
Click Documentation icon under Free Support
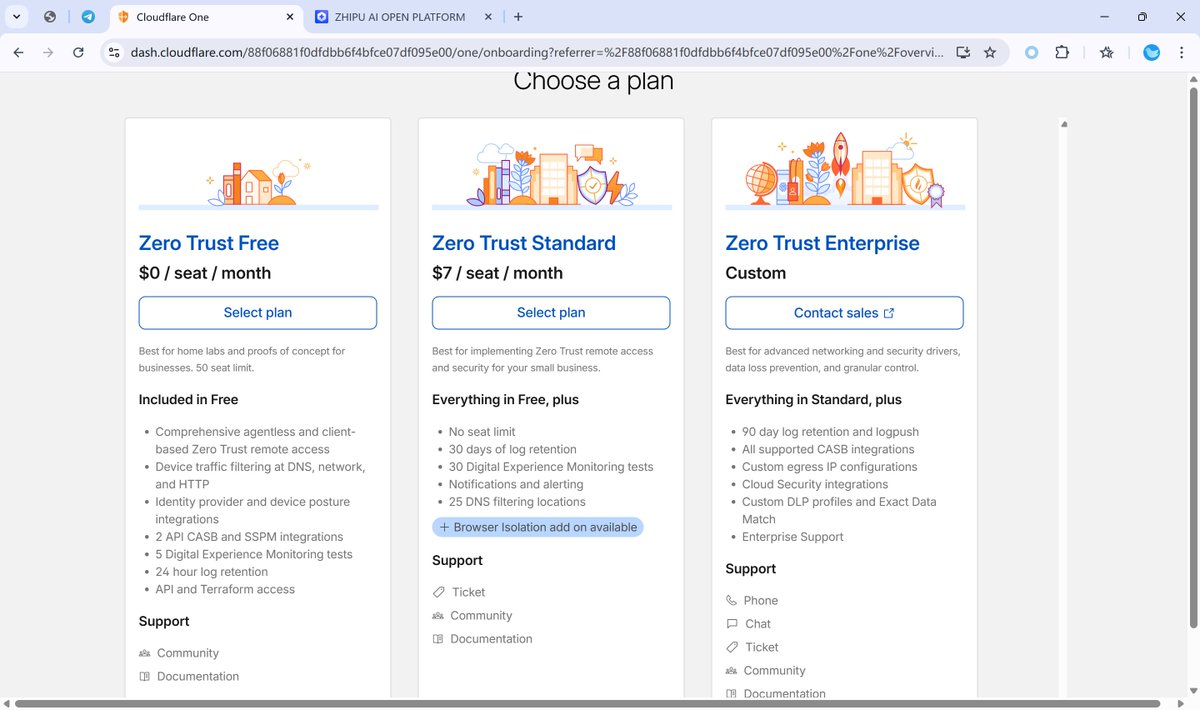click(145, 677)
